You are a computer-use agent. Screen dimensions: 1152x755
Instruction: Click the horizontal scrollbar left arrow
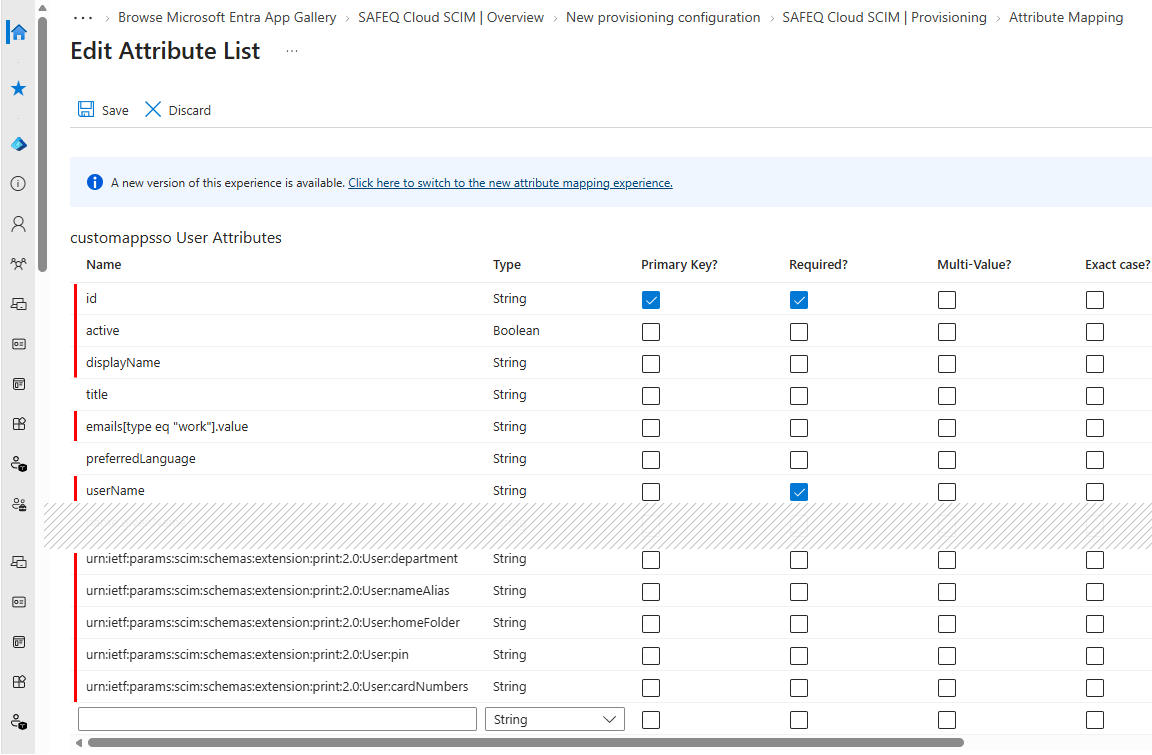coord(79,743)
